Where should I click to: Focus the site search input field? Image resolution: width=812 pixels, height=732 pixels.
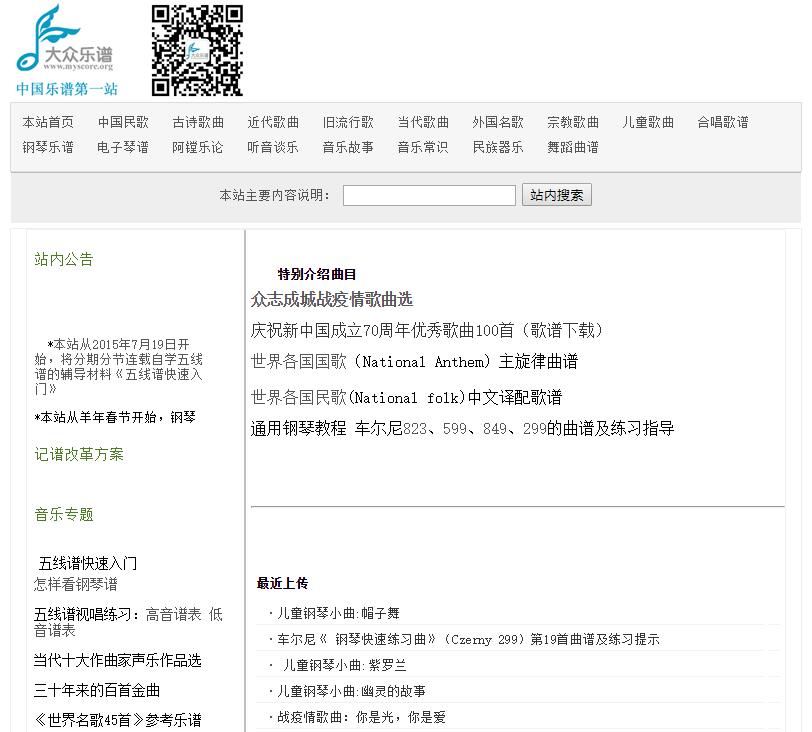pyautogui.click(x=429, y=195)
